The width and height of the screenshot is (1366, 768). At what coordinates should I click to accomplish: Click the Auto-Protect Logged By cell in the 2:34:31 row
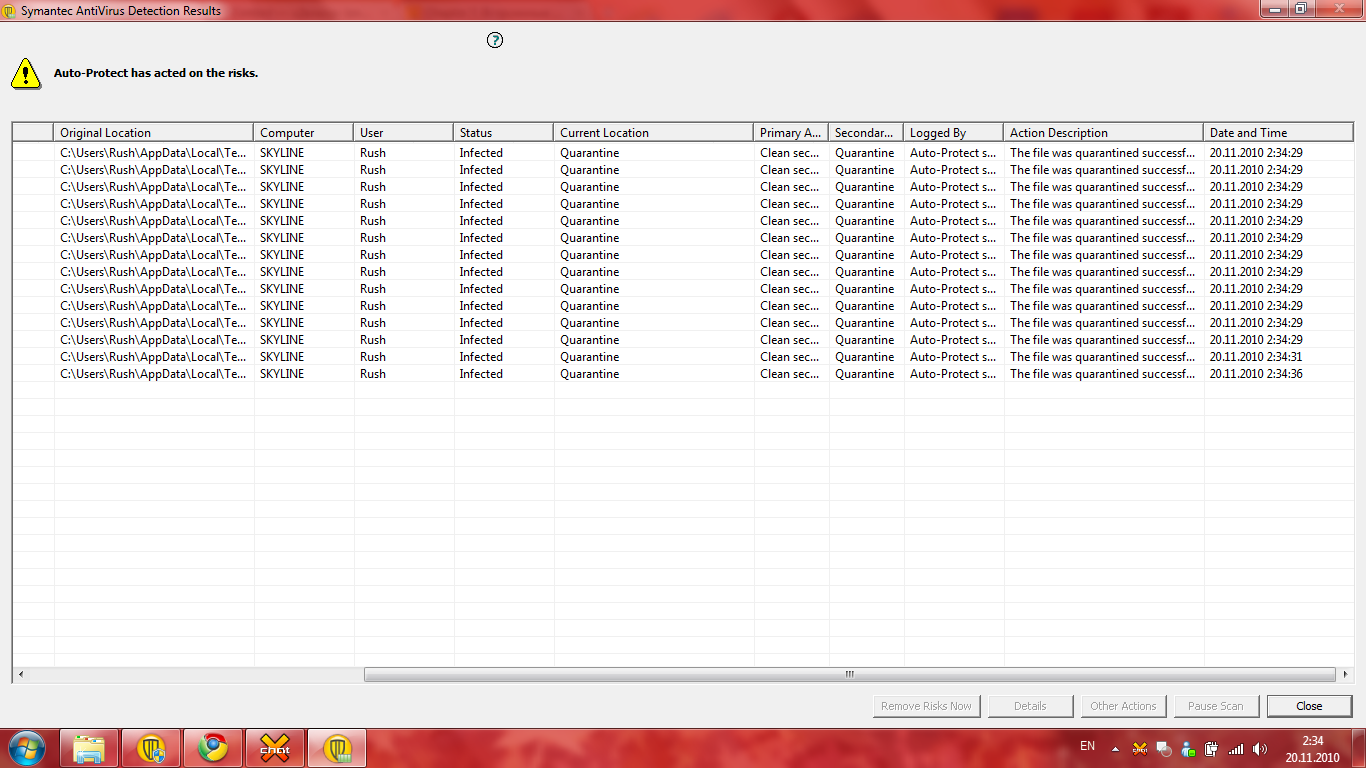point(953,357)
